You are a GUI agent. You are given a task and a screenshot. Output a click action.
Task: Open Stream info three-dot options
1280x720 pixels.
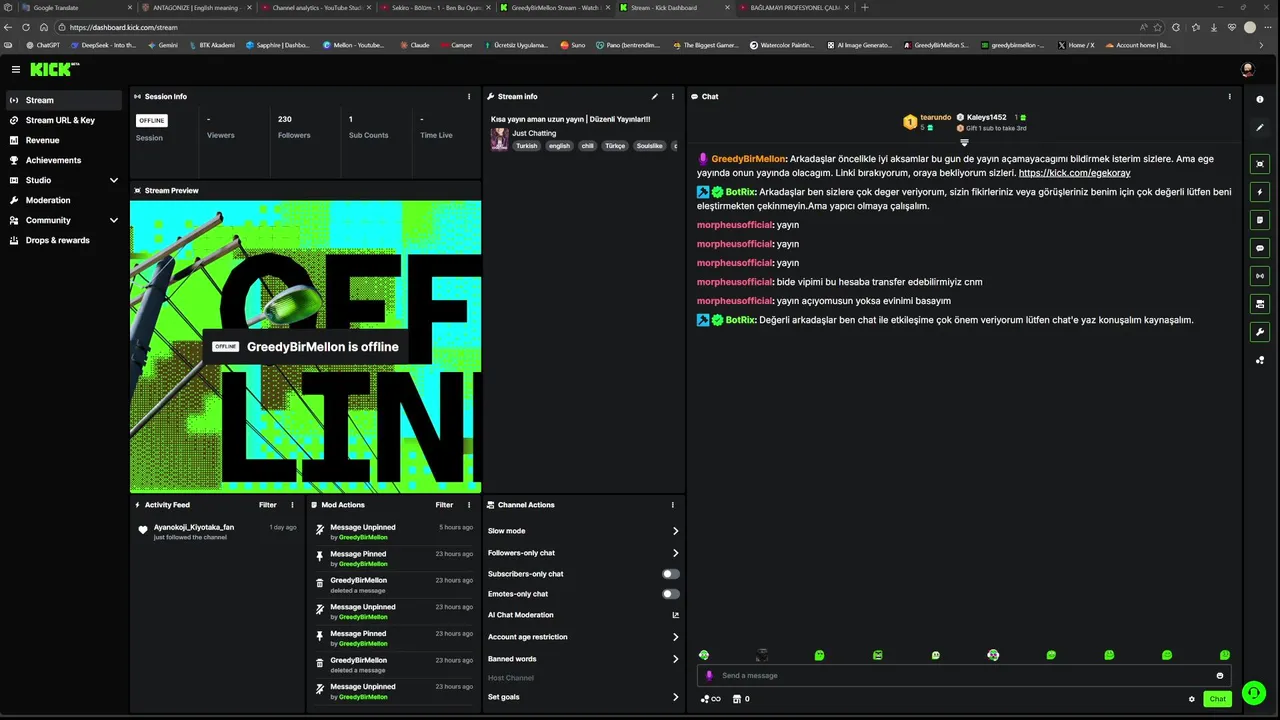click(673, 97)
